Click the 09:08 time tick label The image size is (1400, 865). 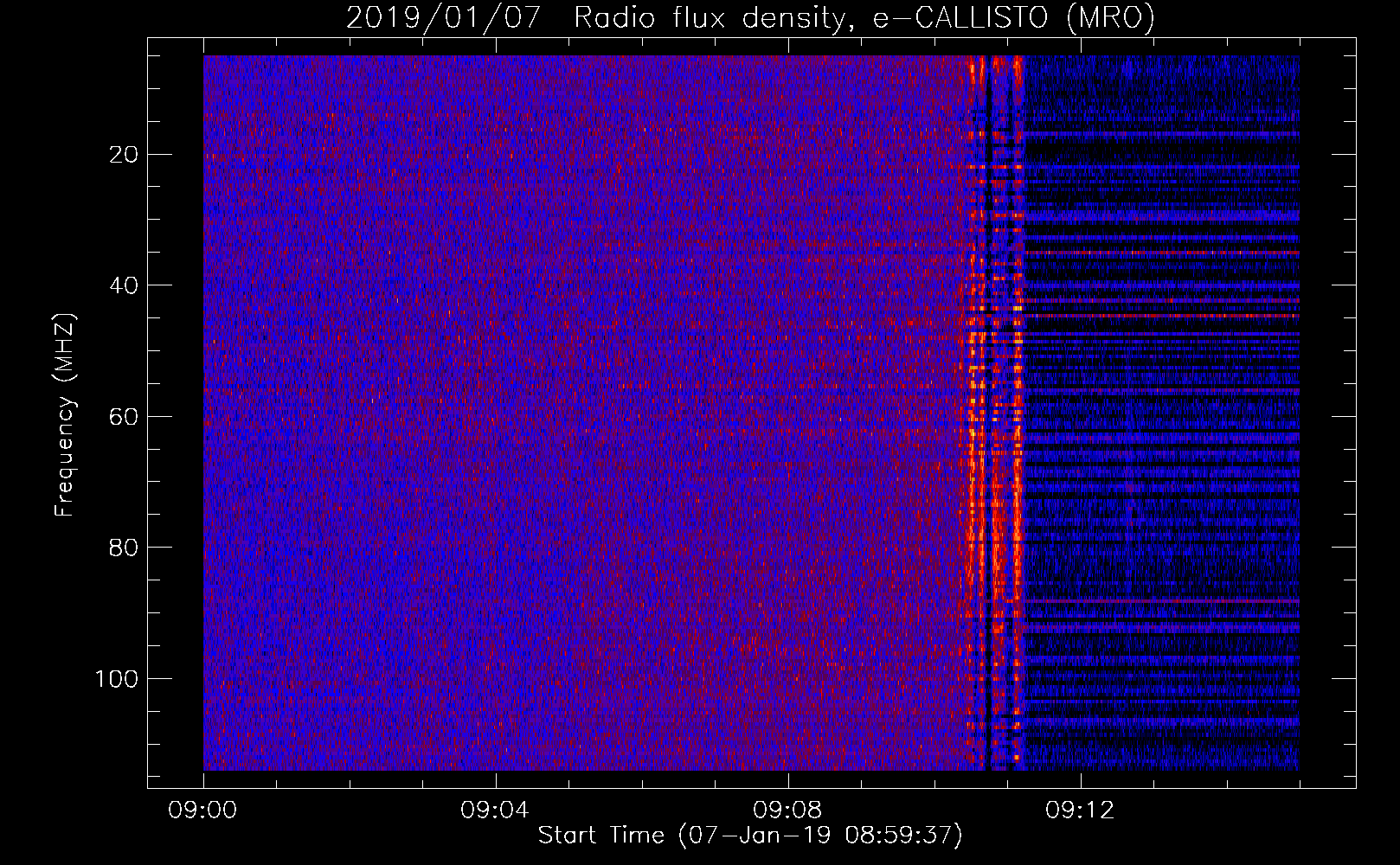[x=787, y=811]
